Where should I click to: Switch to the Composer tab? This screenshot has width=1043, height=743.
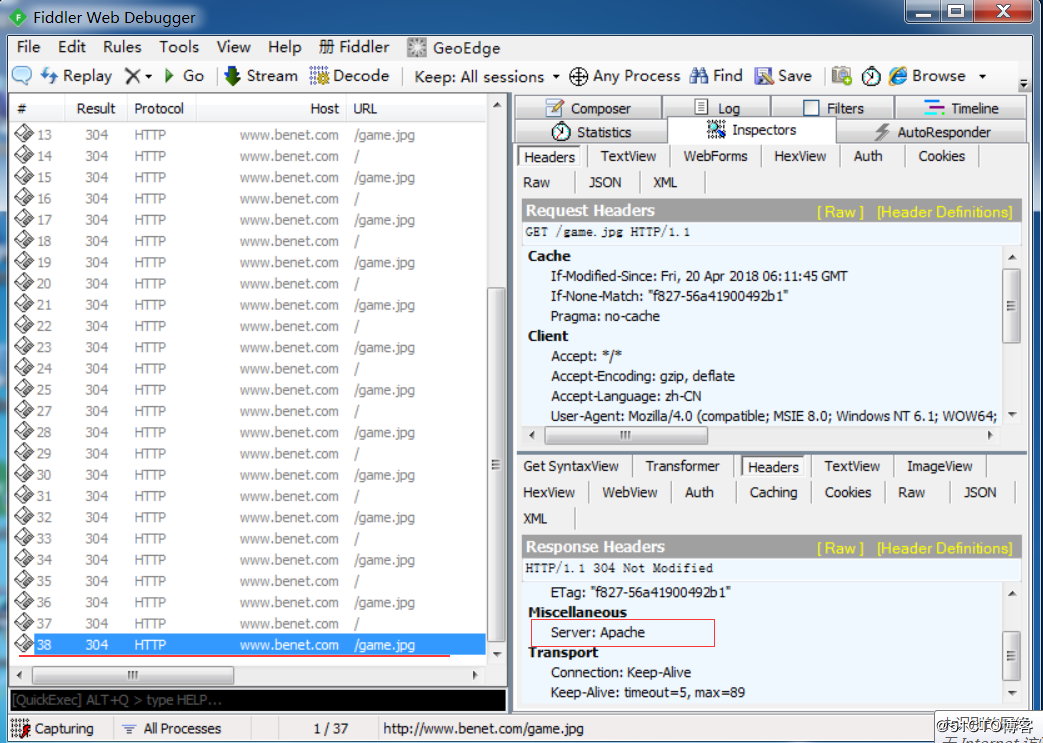tap(588, 108)
